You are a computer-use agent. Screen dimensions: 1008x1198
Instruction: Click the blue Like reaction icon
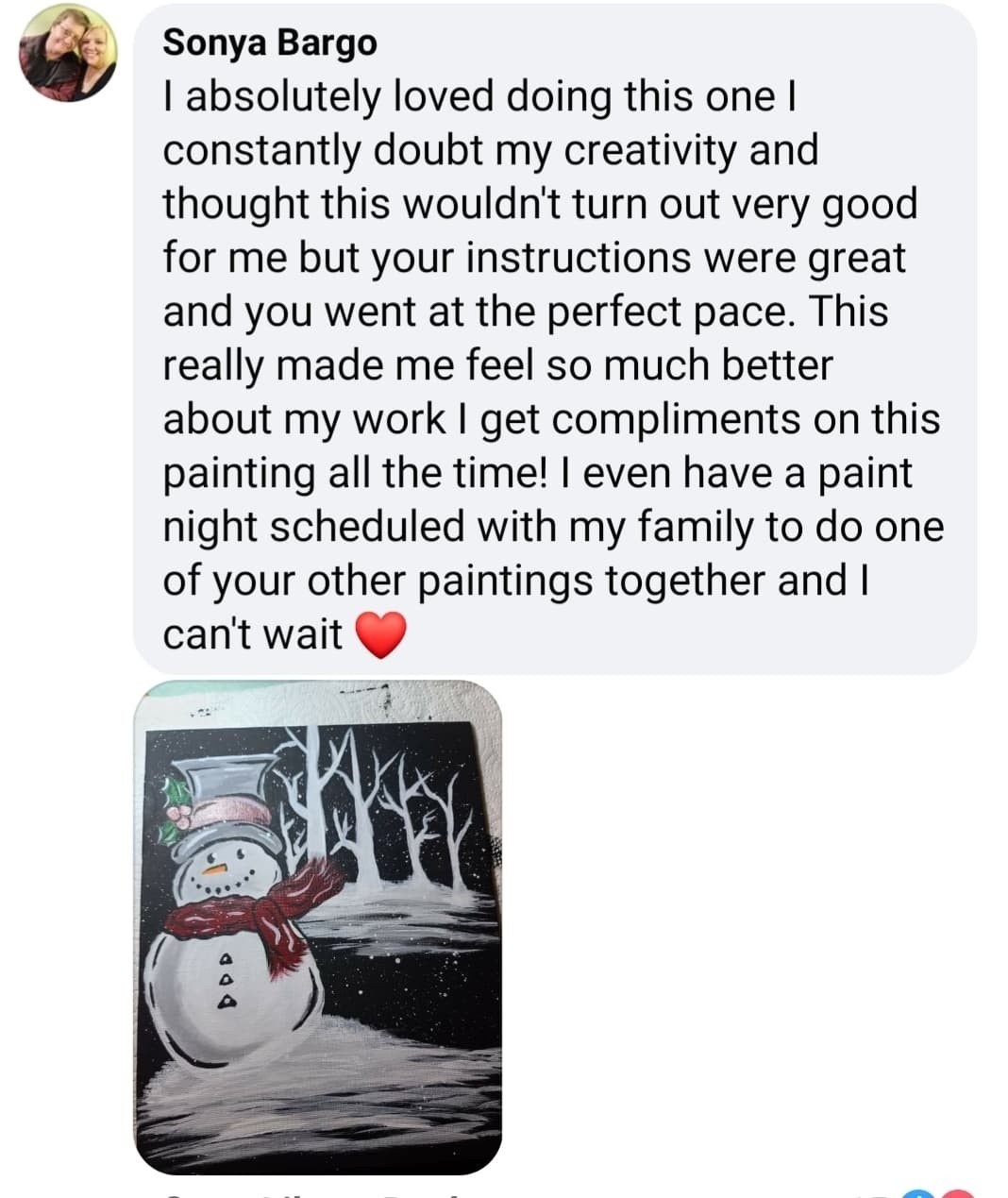(916, 1193)
